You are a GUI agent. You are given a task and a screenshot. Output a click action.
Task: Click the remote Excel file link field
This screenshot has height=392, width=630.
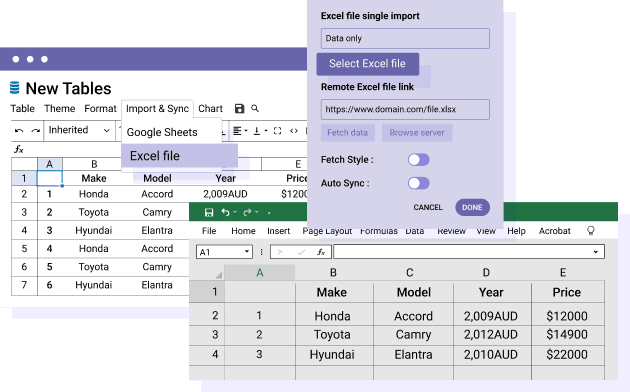pyautogui.click(x=405, y=109)
